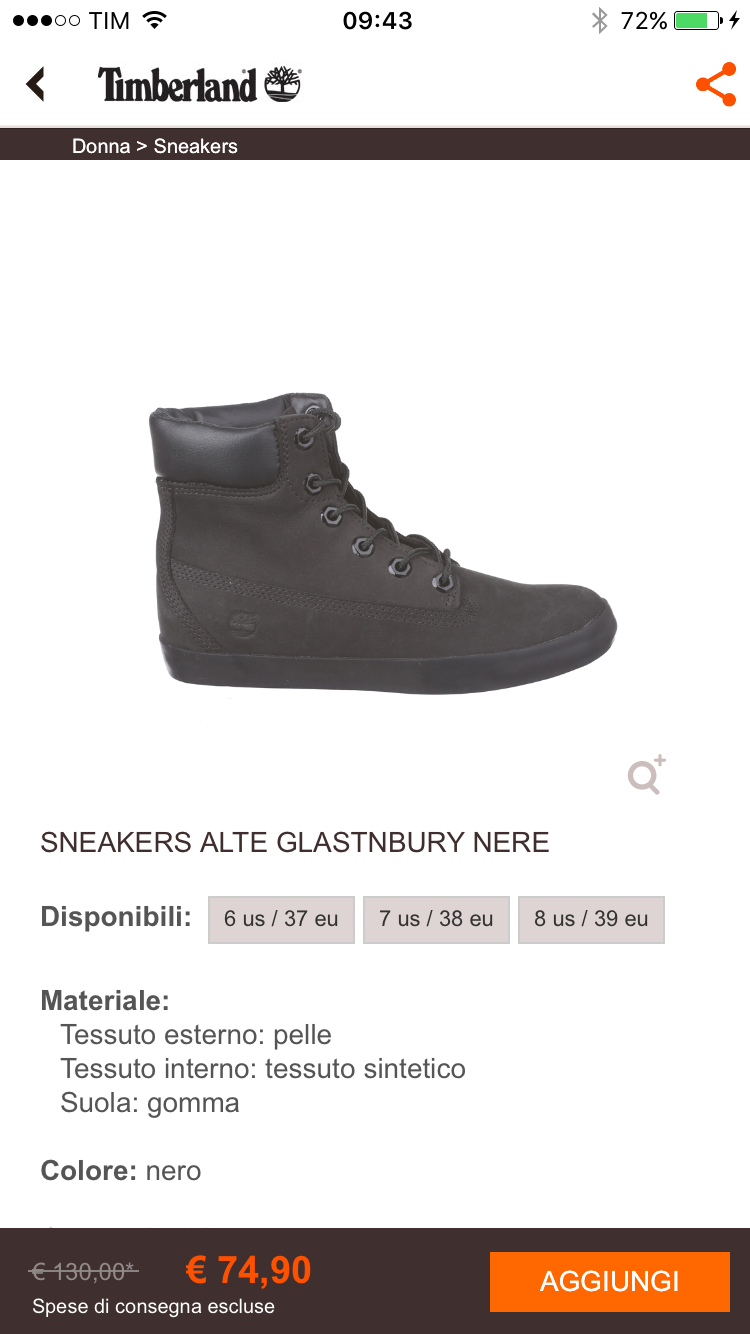
Task: Select size 7 us / 38 eu
Action: [436, 919]
